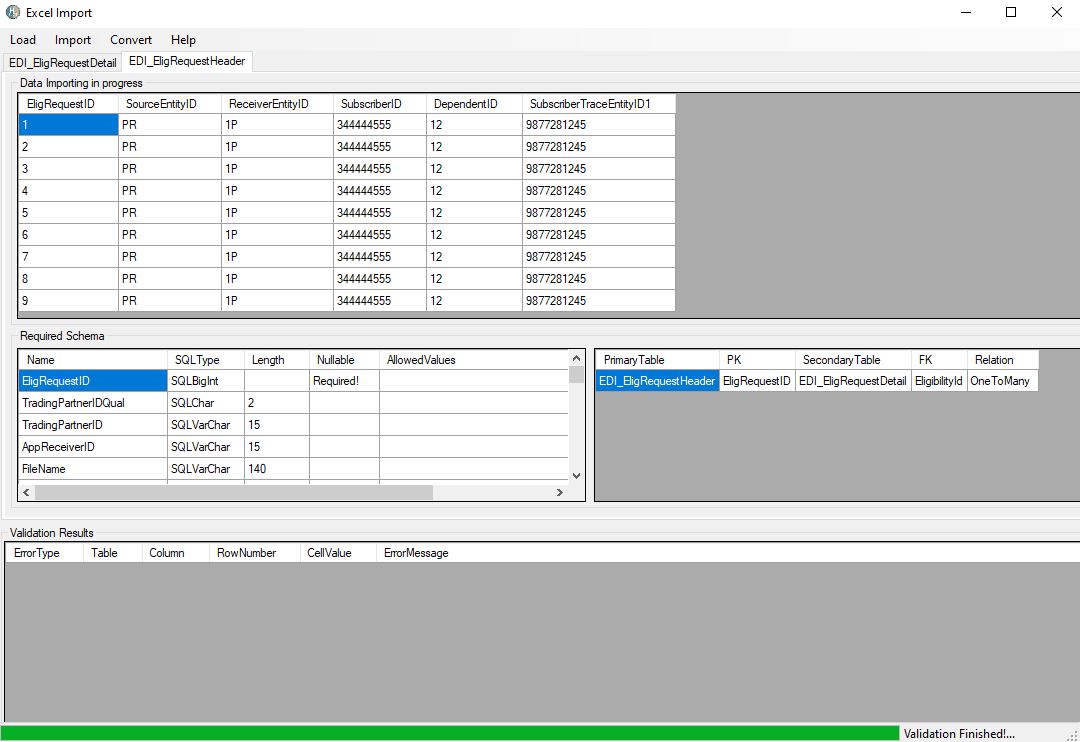Viewport: 1080px width, 742px height.
Task: Open the Convert menu
Action: 131,40
